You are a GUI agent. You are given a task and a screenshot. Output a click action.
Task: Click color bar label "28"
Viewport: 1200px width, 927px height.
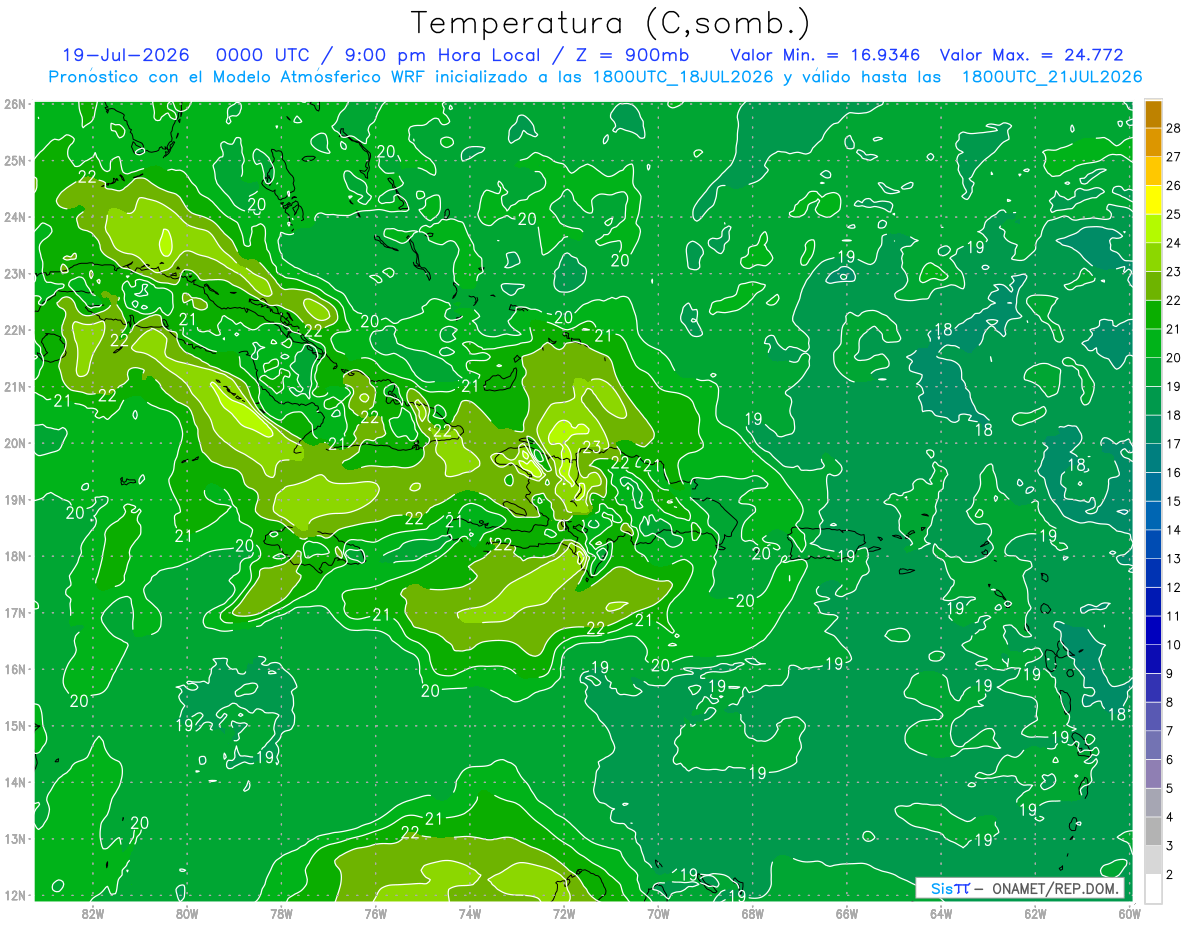pyautogui.click(x=1173, y=128)
